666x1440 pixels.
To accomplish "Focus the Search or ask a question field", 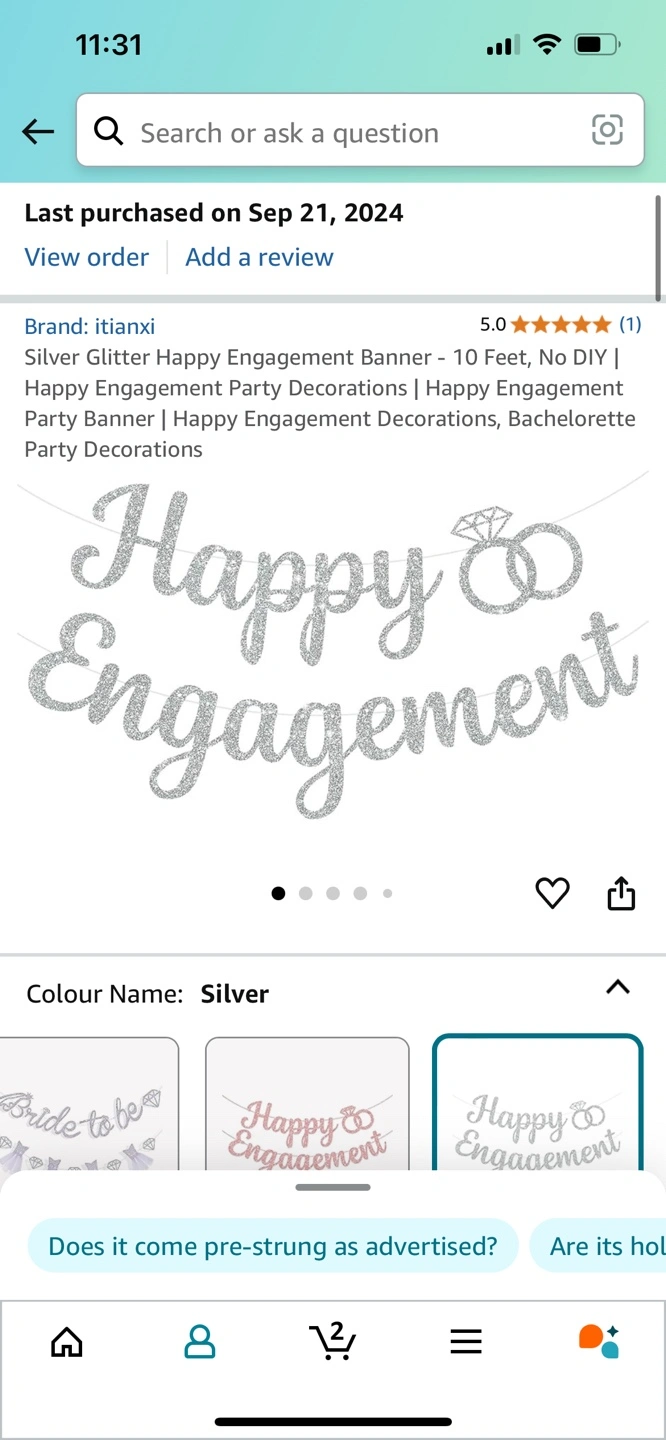I will [360, 131].
